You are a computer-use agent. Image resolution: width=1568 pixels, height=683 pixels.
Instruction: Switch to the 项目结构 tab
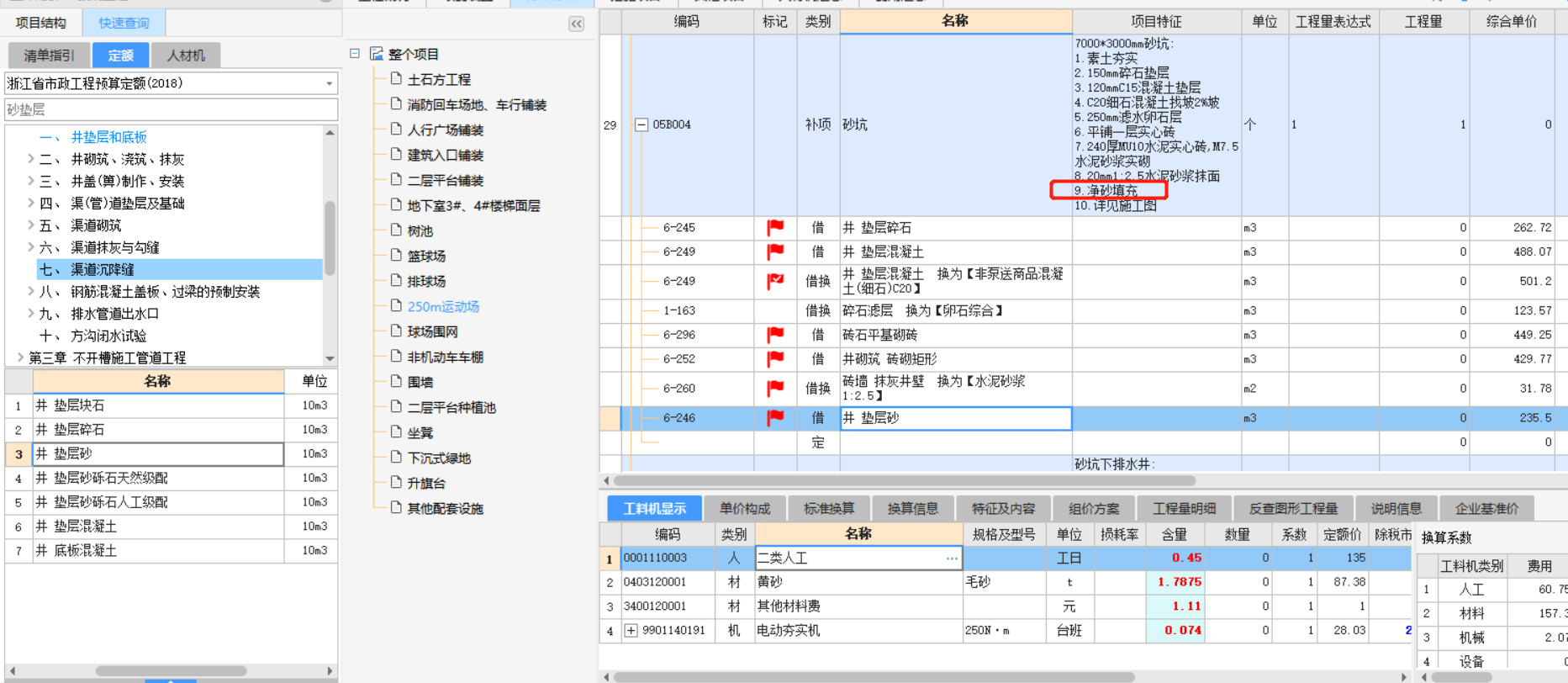point(41,23)
